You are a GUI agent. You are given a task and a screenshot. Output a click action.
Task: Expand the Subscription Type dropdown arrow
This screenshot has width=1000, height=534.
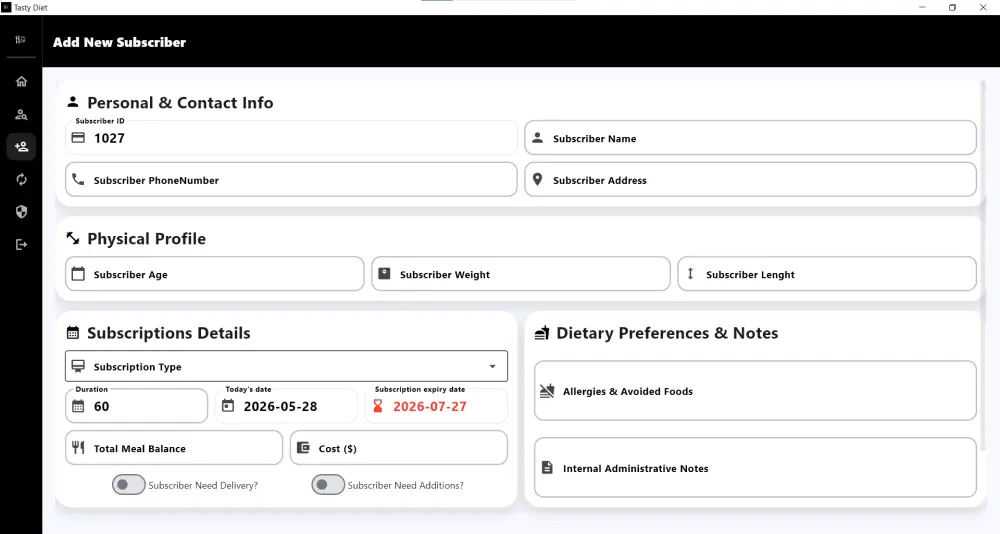492,366
